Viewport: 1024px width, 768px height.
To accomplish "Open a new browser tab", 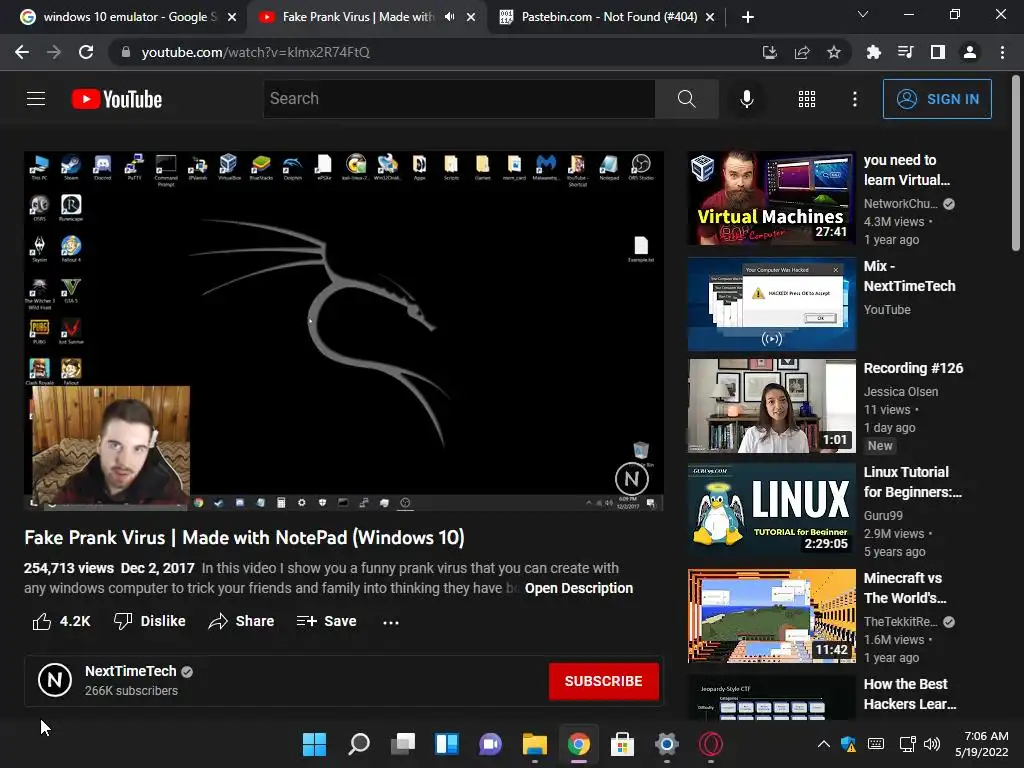I will point(748,17).
